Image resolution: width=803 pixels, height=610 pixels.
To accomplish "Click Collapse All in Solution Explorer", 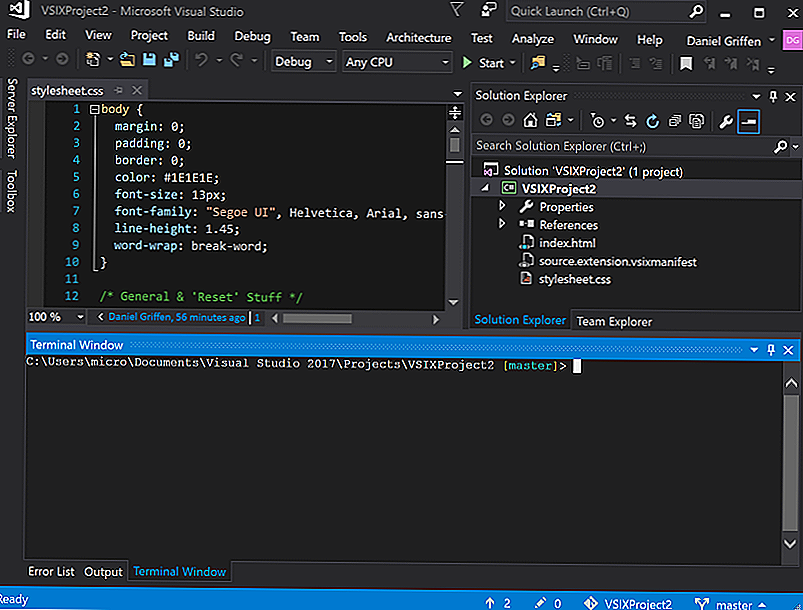I will [x=675, y=121].
